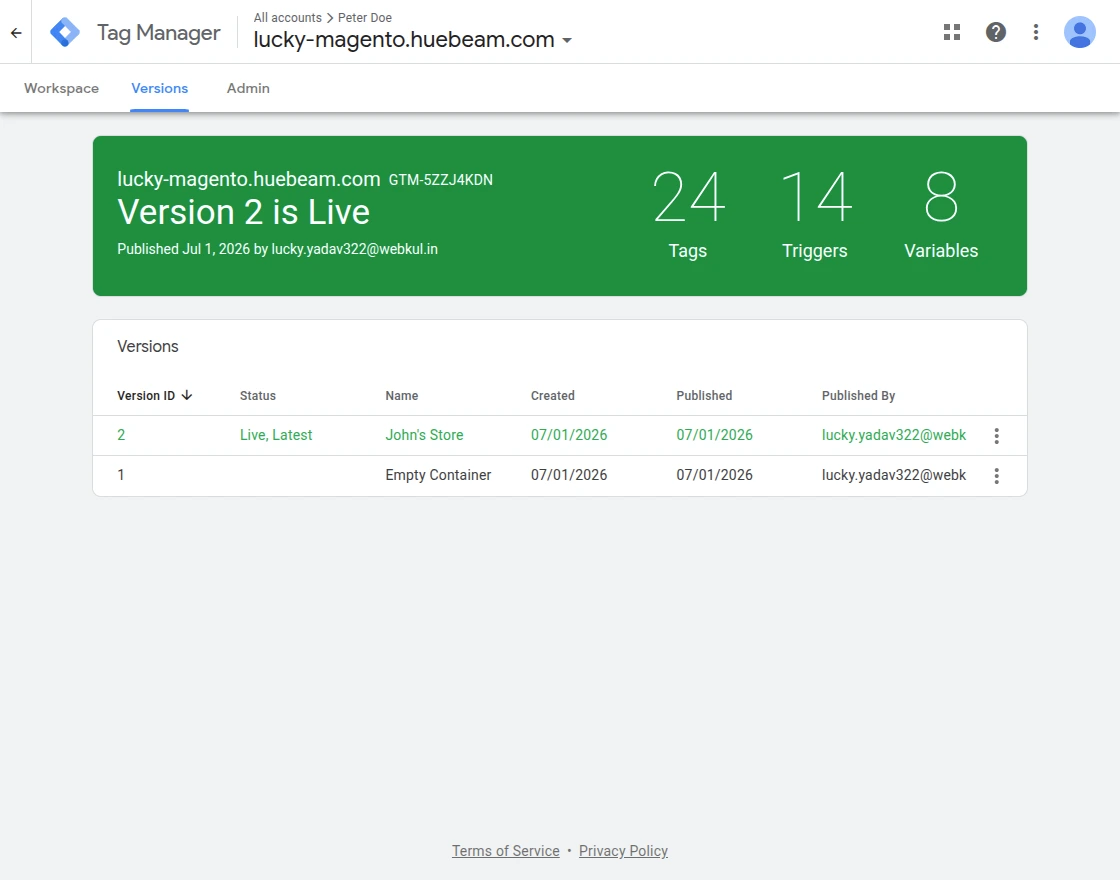Click the All accounts breadcrumb link

(x=287, y=17)
